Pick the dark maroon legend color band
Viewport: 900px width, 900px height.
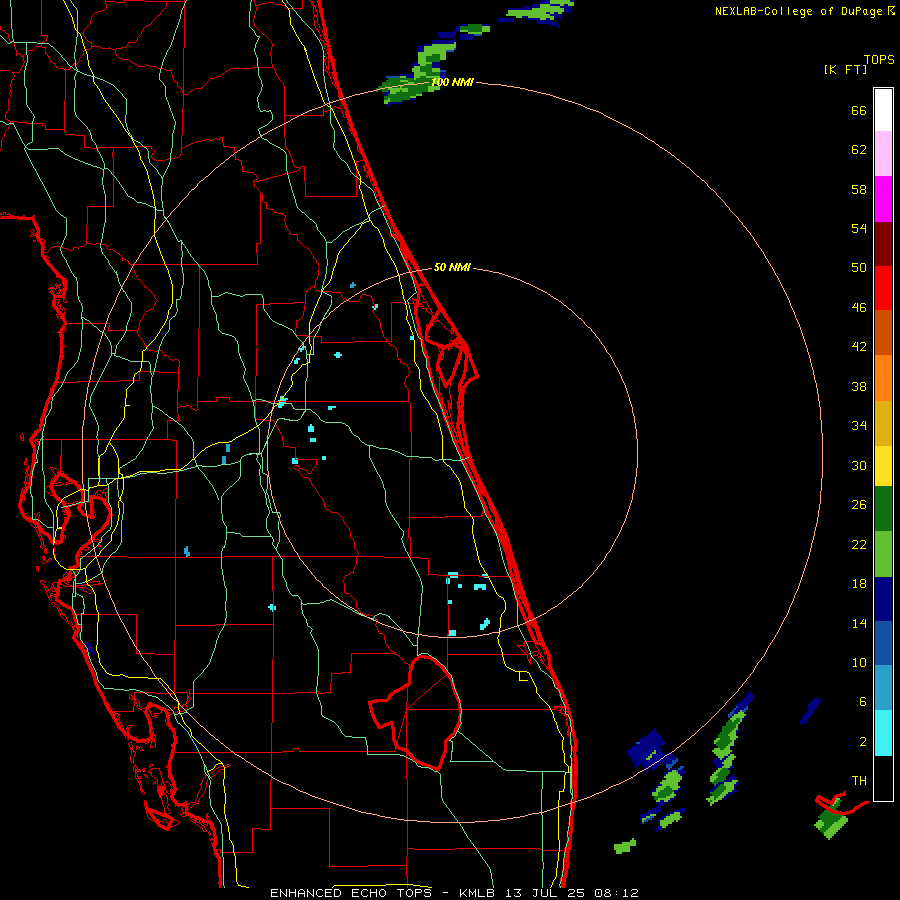[x=883, y=244]
